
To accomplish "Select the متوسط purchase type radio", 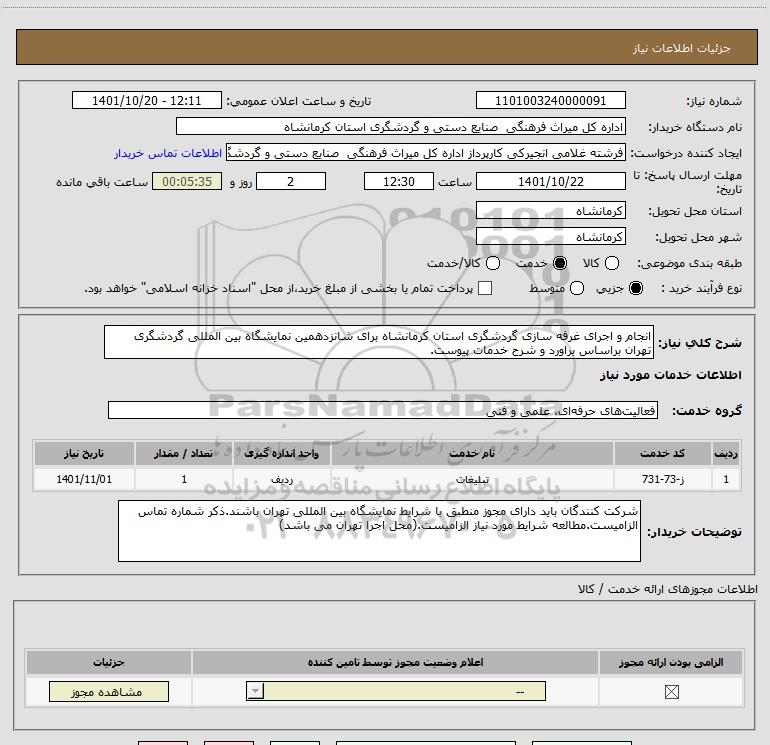I will point(577,288).
